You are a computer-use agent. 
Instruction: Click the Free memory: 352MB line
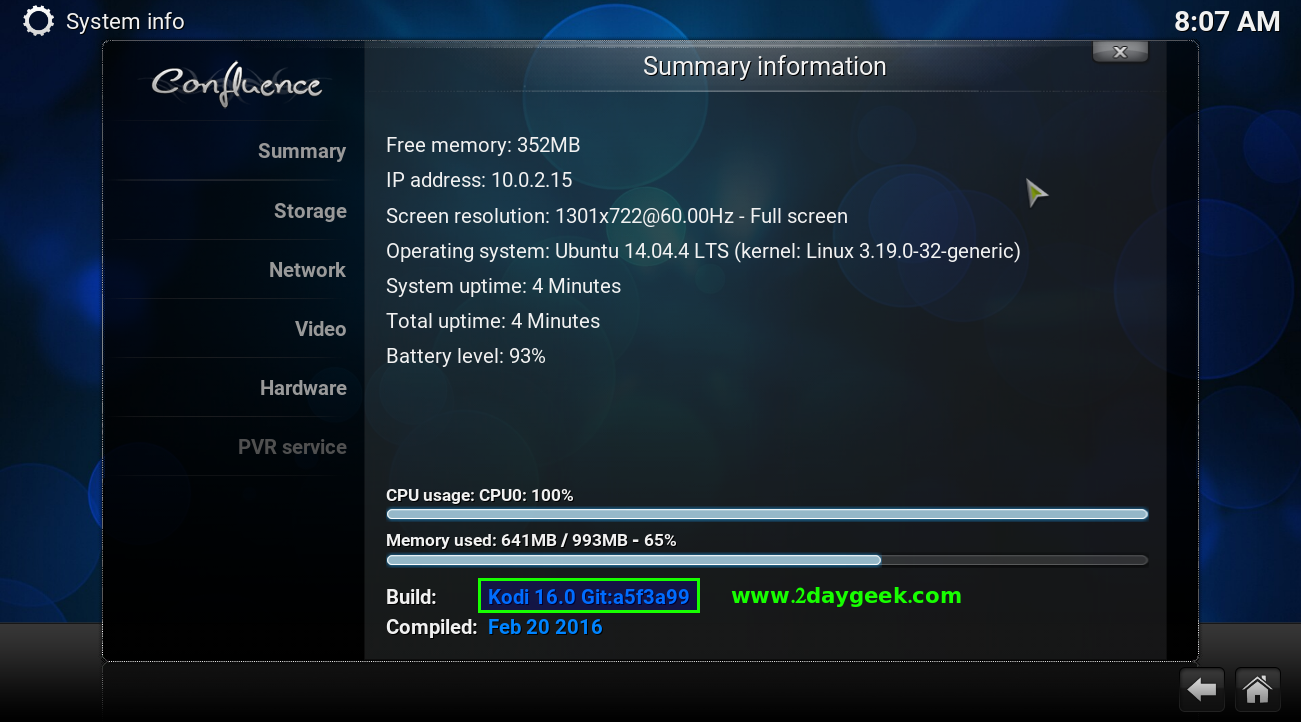[483, 145]
